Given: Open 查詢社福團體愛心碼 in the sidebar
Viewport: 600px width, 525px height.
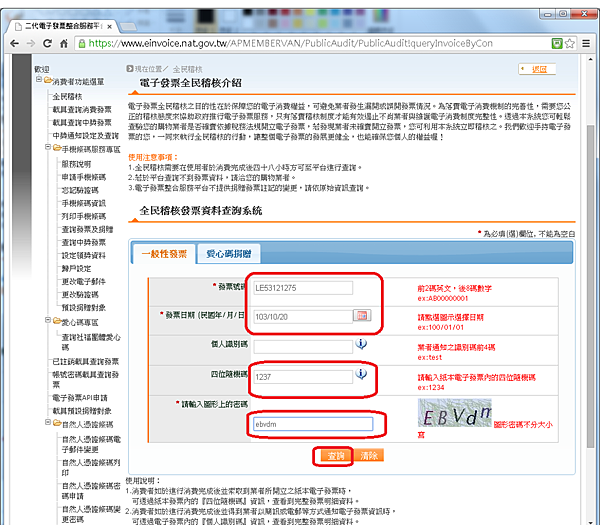Looking at the screenshot, I should pos(91,342).
